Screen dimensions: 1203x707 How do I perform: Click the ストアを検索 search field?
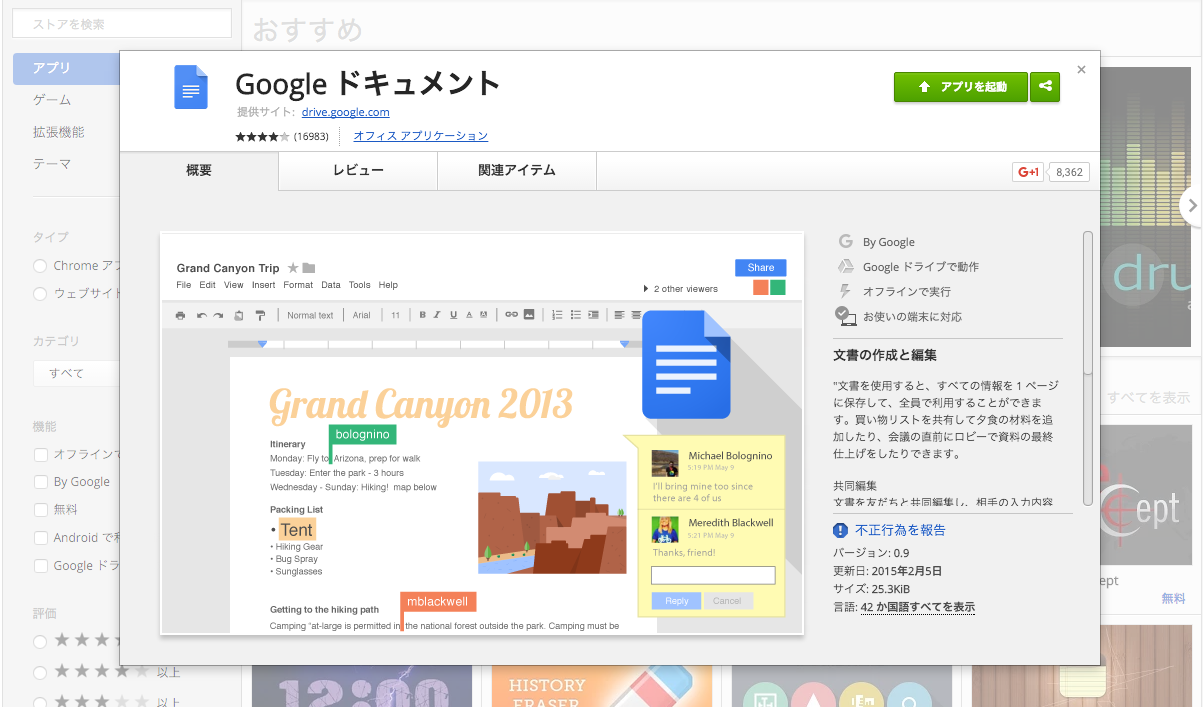point(121,24)
